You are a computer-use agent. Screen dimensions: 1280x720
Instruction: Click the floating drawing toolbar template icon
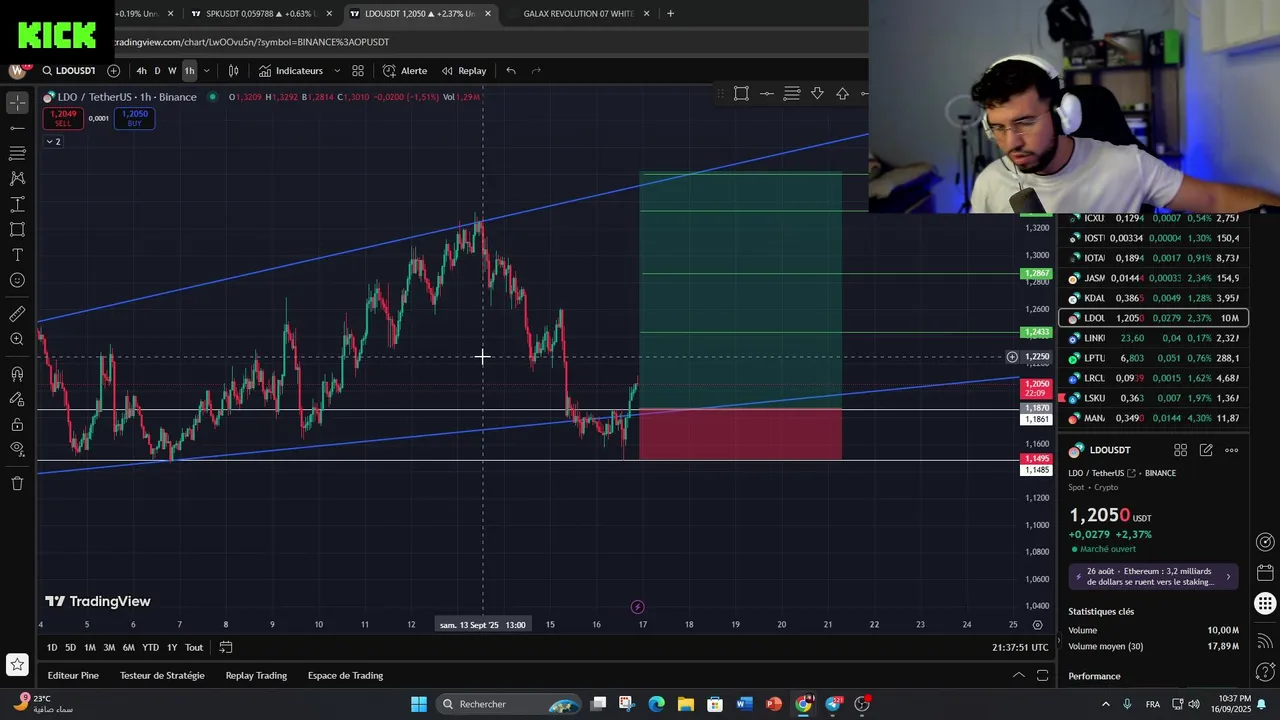(x=741, y=94)
